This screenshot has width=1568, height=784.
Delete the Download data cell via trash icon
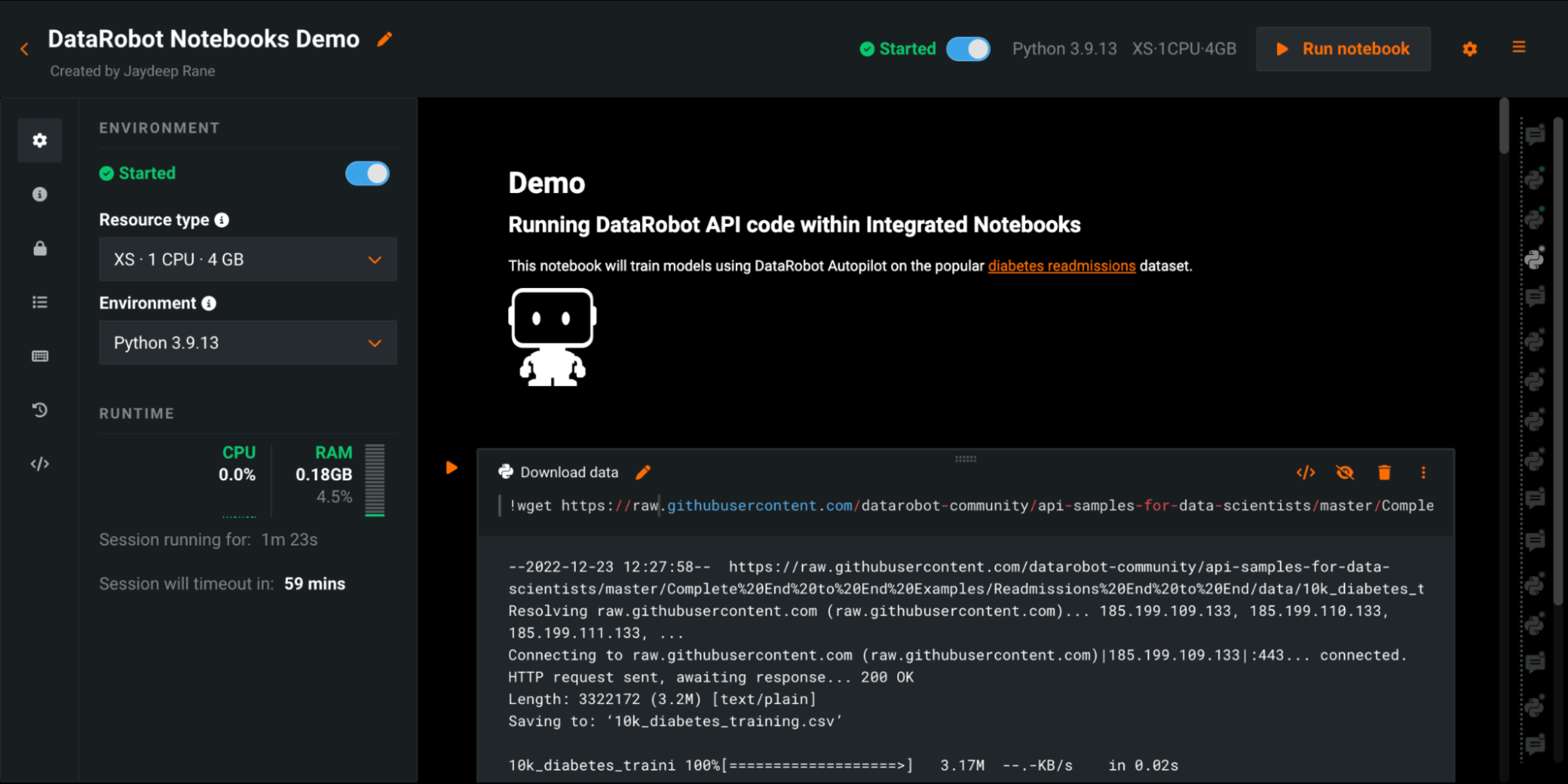1384,473
